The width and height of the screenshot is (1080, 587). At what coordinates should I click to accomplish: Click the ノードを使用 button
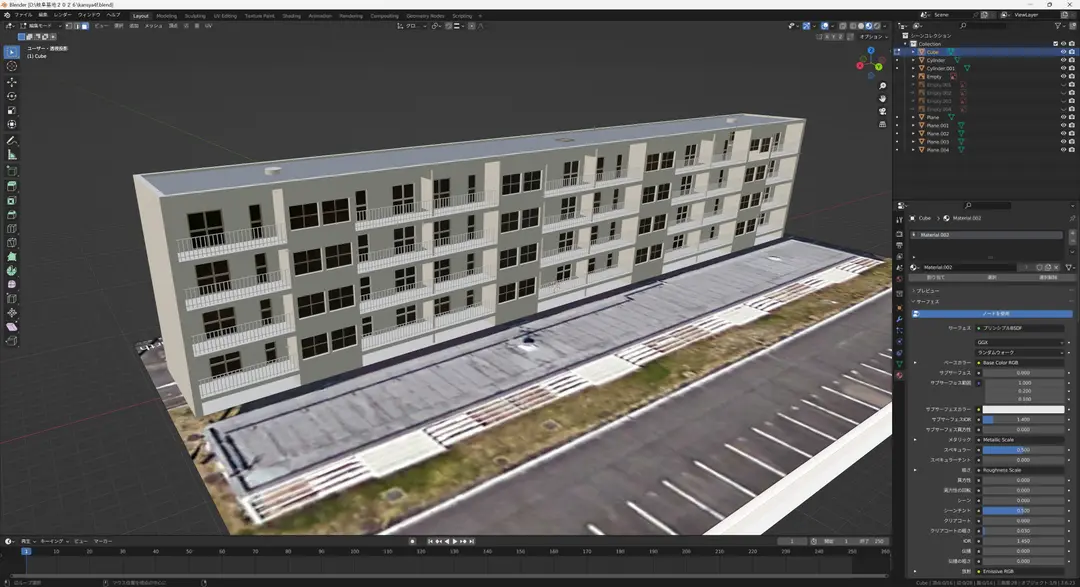coord(993,314)
